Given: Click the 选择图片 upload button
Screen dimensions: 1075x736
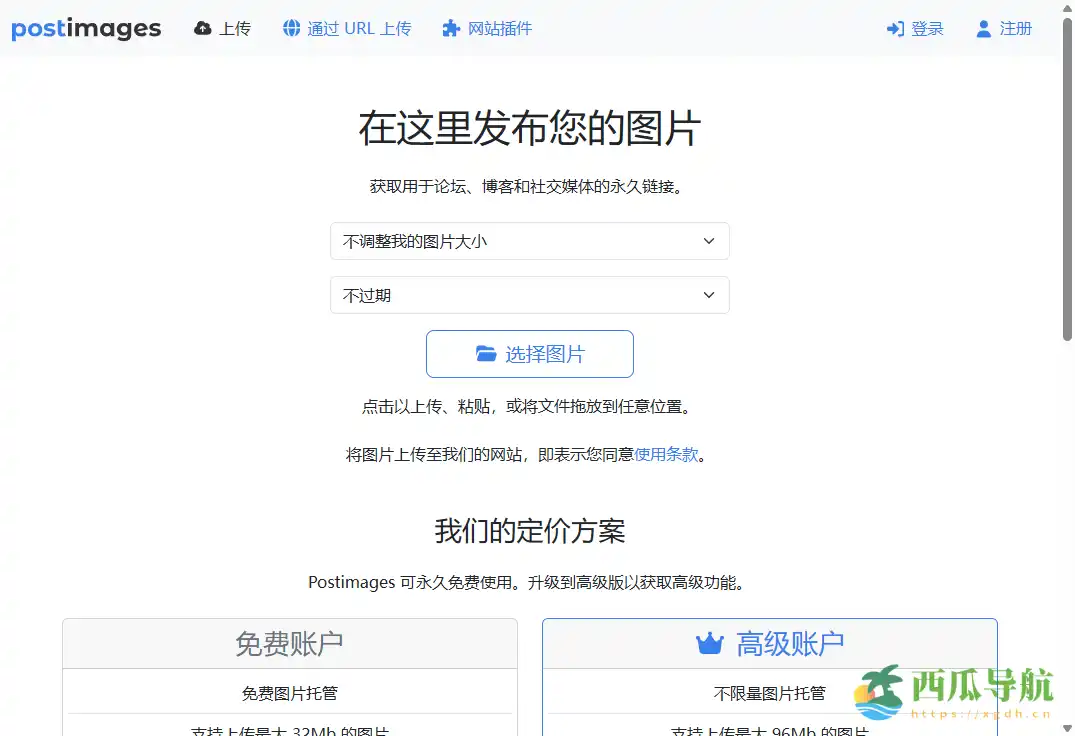Looking at the screenshot, I should point(530,353).
